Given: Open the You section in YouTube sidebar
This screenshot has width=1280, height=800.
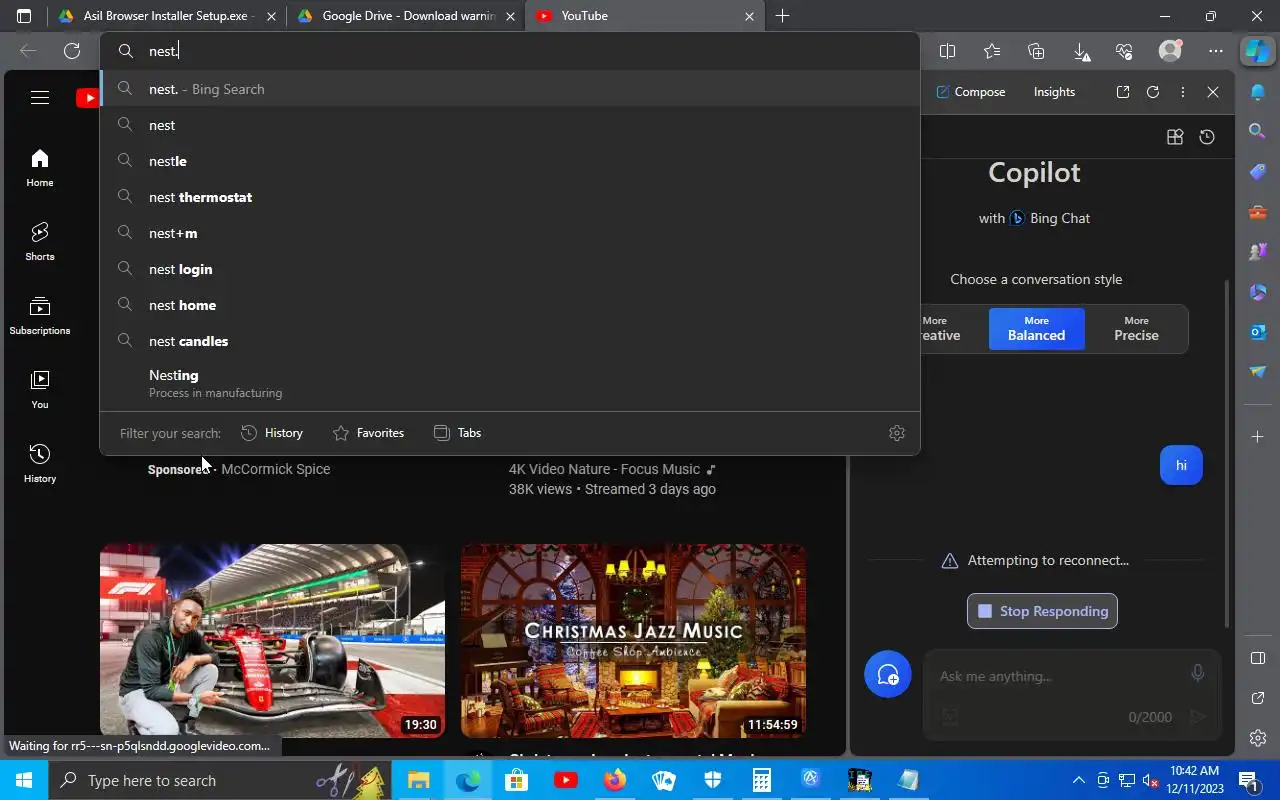Looking at the screenshot, I should [40, 390].
